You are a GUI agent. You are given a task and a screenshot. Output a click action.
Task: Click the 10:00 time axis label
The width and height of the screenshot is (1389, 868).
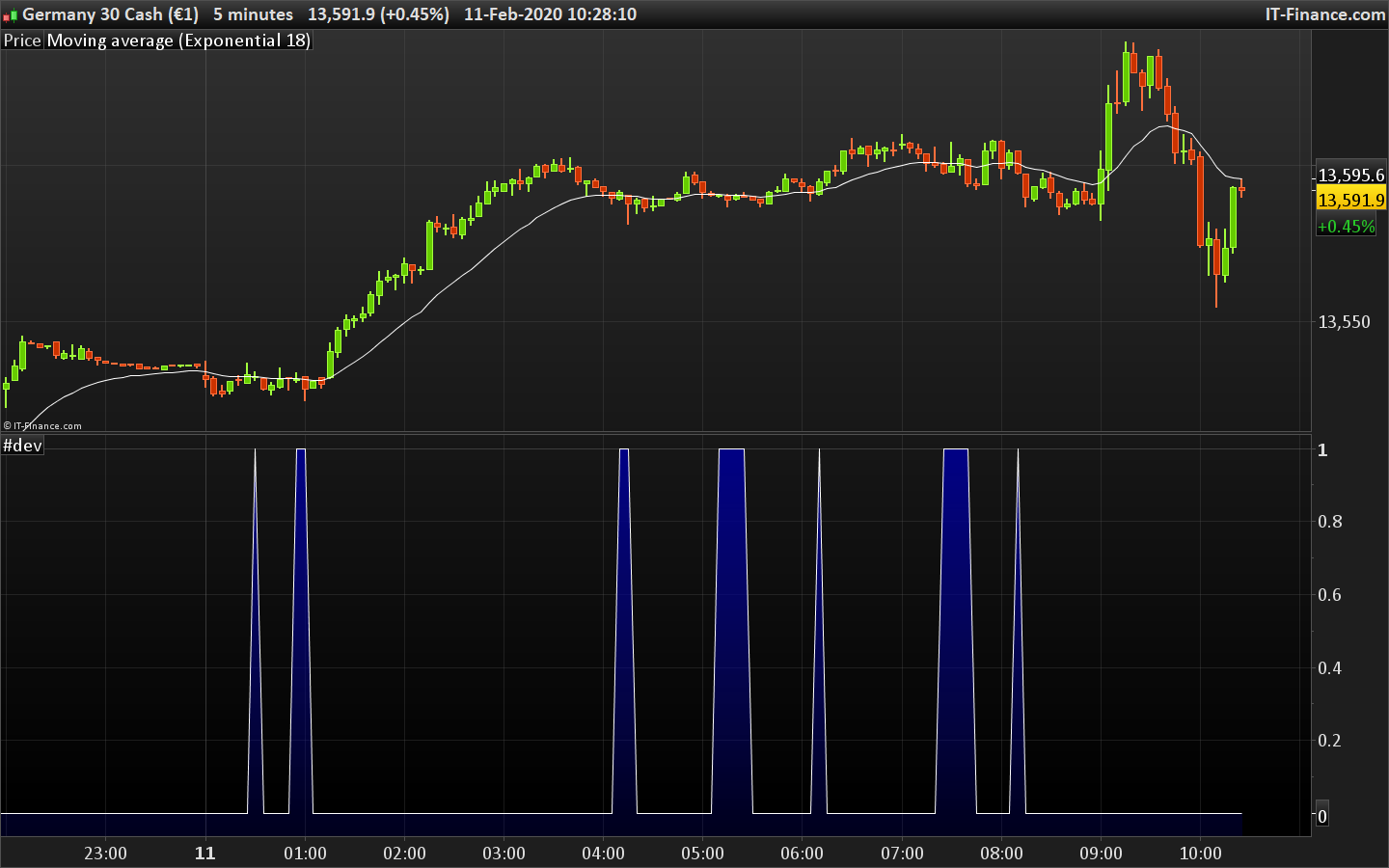(1200, 854)
